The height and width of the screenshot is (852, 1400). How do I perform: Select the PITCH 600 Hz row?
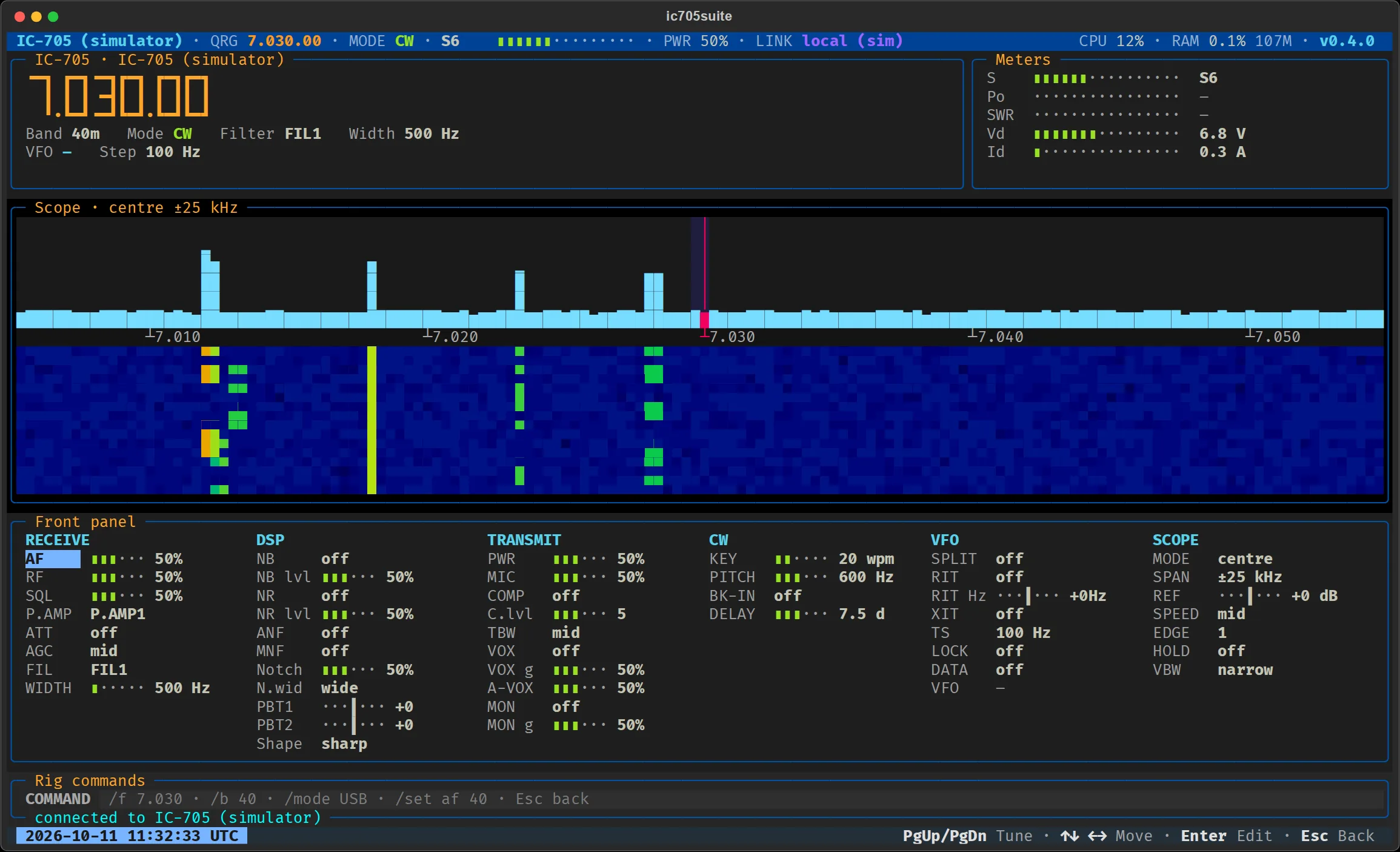coord(801,577)
